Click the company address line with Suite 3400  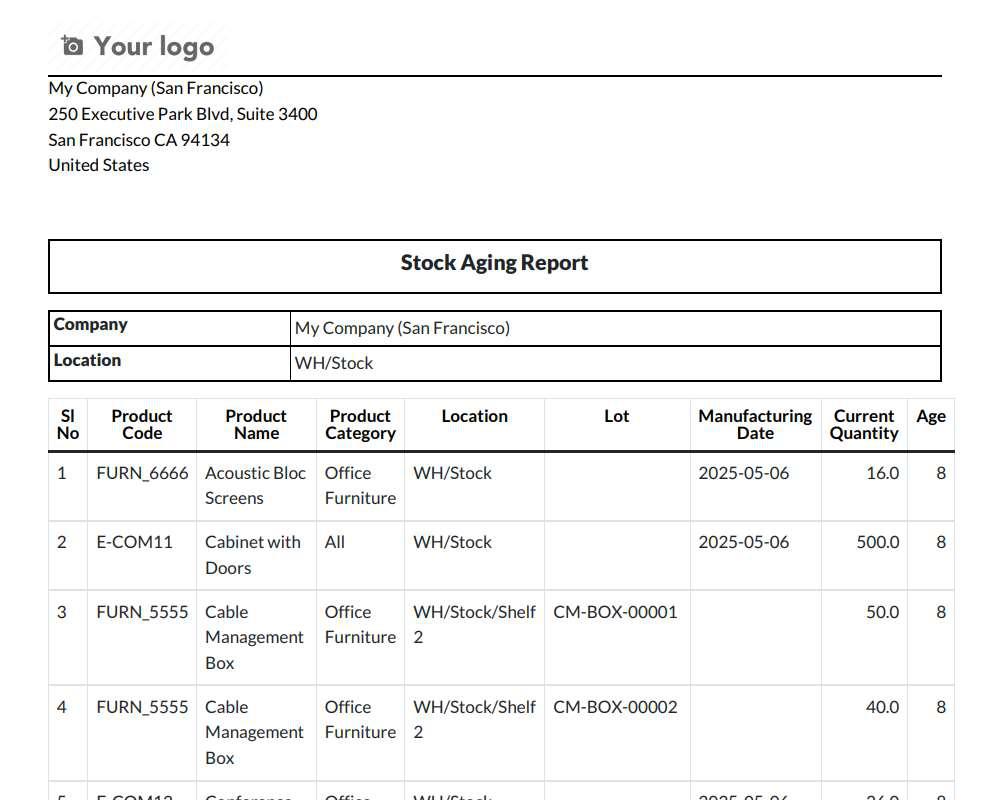pyautogui.click(x=183, y=114)
